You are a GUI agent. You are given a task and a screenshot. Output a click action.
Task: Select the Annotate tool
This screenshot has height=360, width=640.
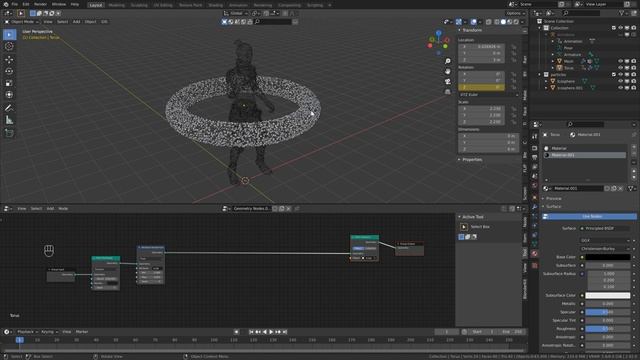[9, 108]
